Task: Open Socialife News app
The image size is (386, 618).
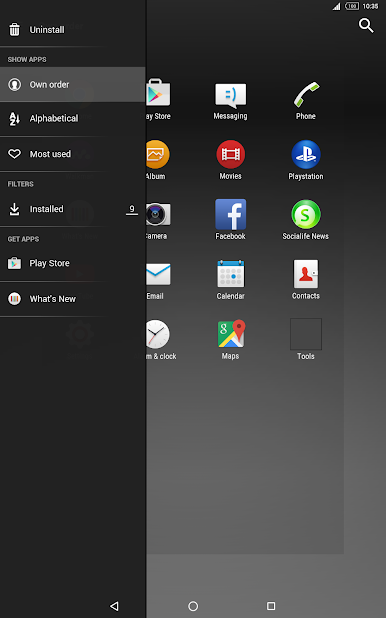Action: click(x=306, y=220)
